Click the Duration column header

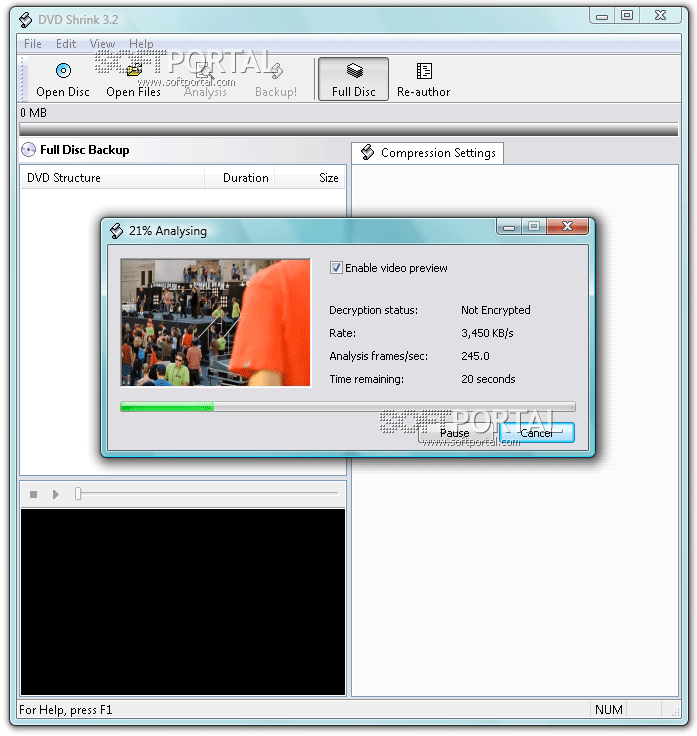point(245,178)
